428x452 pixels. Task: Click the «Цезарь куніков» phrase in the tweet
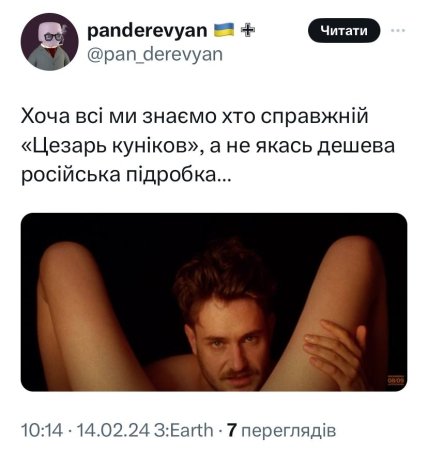tap(111, 146)
